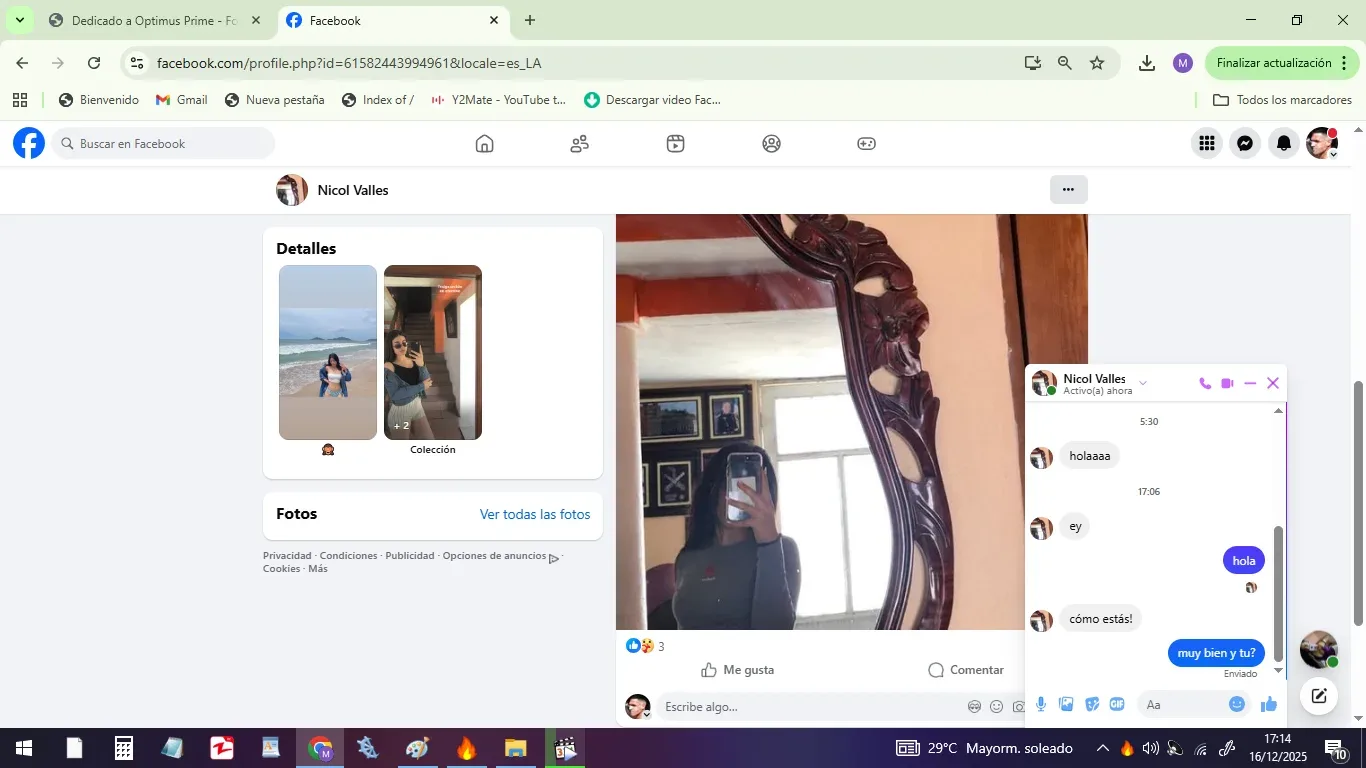Open the Messenger icon in the top bar
Screen dimensions: 1366x768
tap(1245, 144)
